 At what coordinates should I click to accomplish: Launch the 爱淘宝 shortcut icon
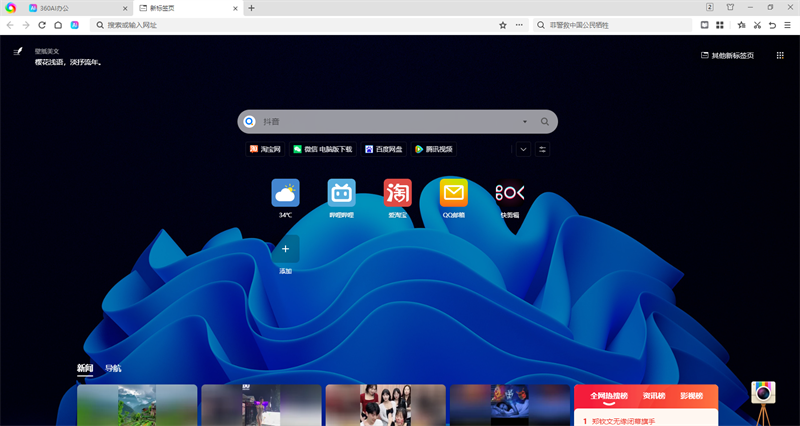tap(397, 193)
